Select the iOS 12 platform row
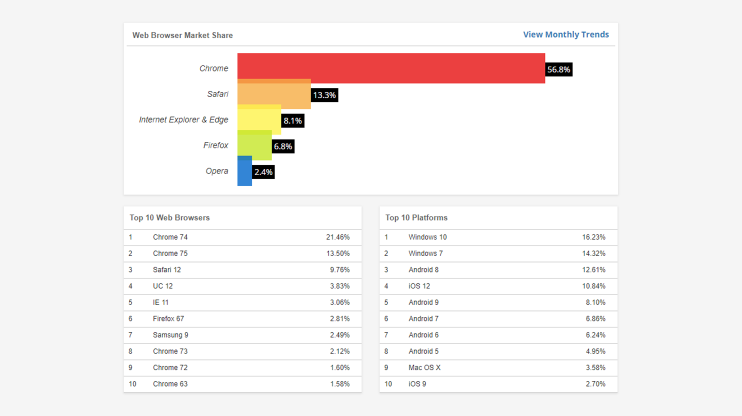 498,286
